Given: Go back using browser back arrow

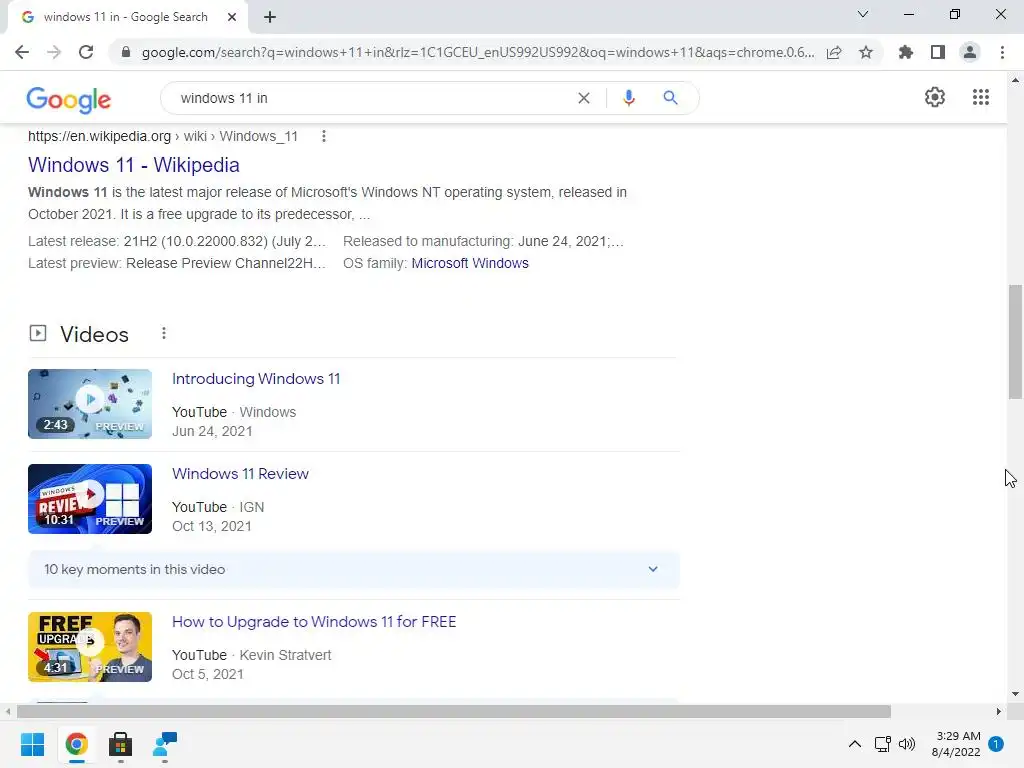Looking at the screenshot, I should coord(22,52).
